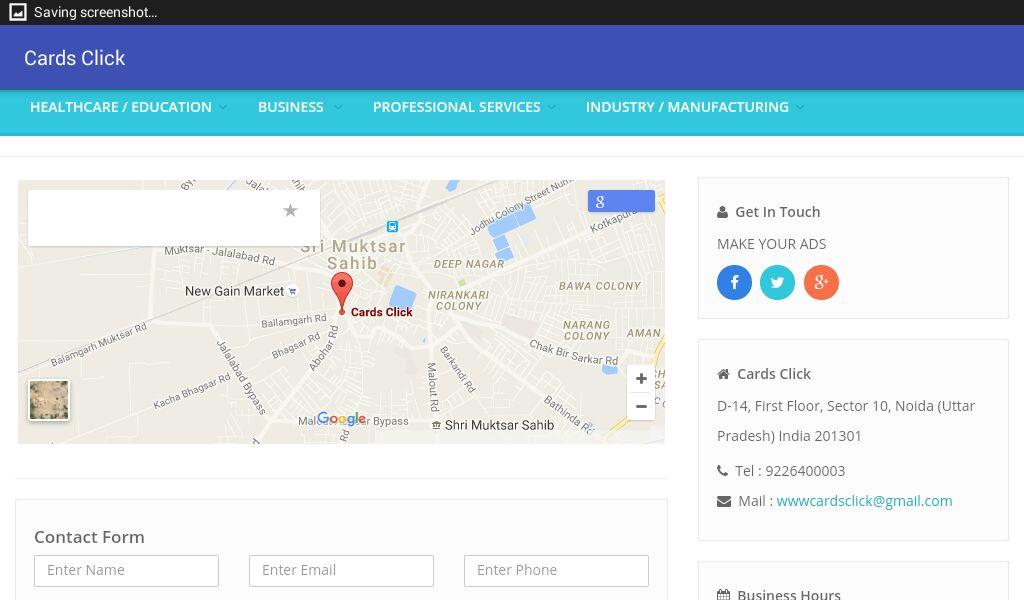Focus the Enter Name field
Image resolution: width=1024 pixels, height=600 pixels.
pos(127,571)
